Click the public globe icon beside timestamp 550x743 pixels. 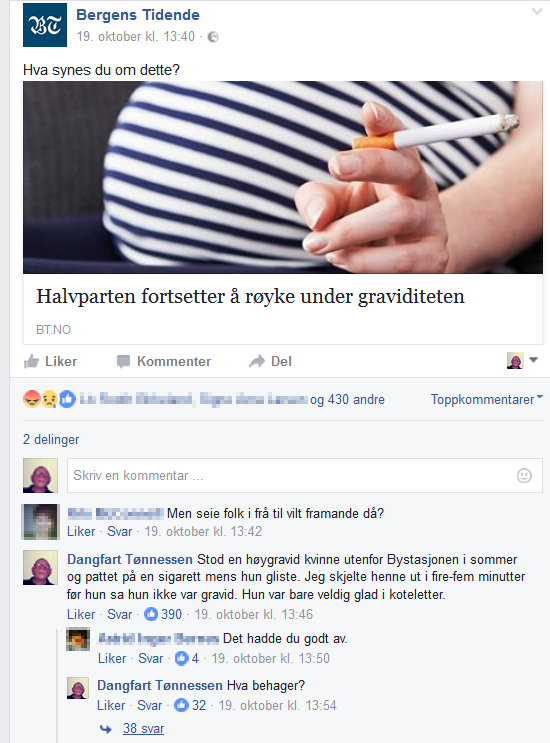[213, 37]
